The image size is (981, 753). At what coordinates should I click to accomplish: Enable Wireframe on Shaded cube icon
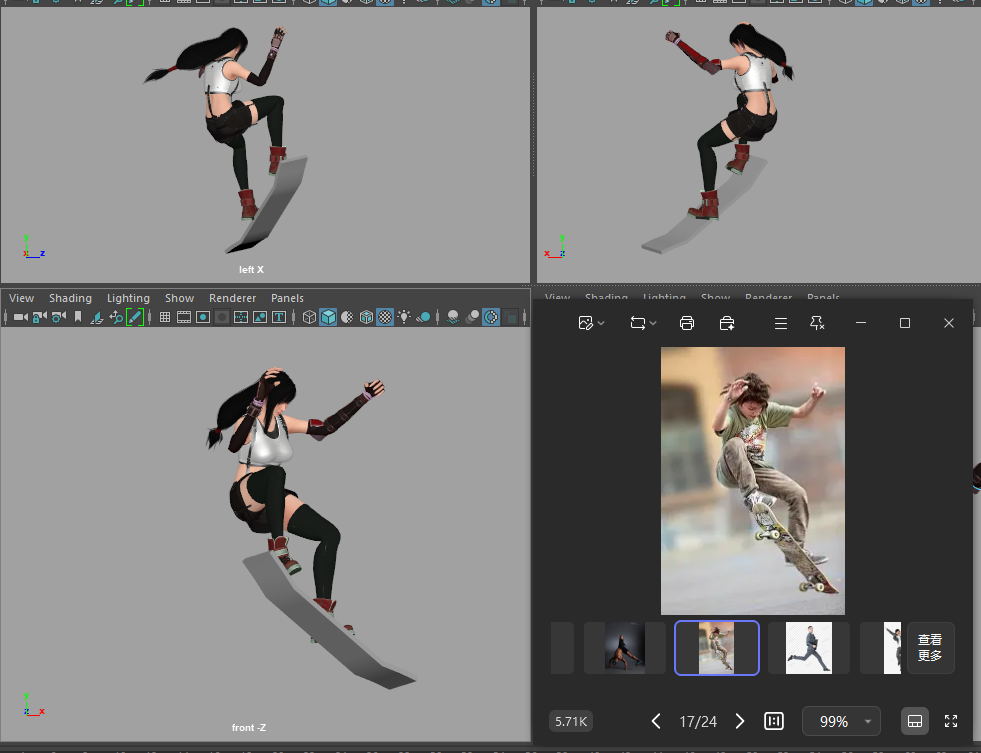pyautogui.click(x=367, y=317)
